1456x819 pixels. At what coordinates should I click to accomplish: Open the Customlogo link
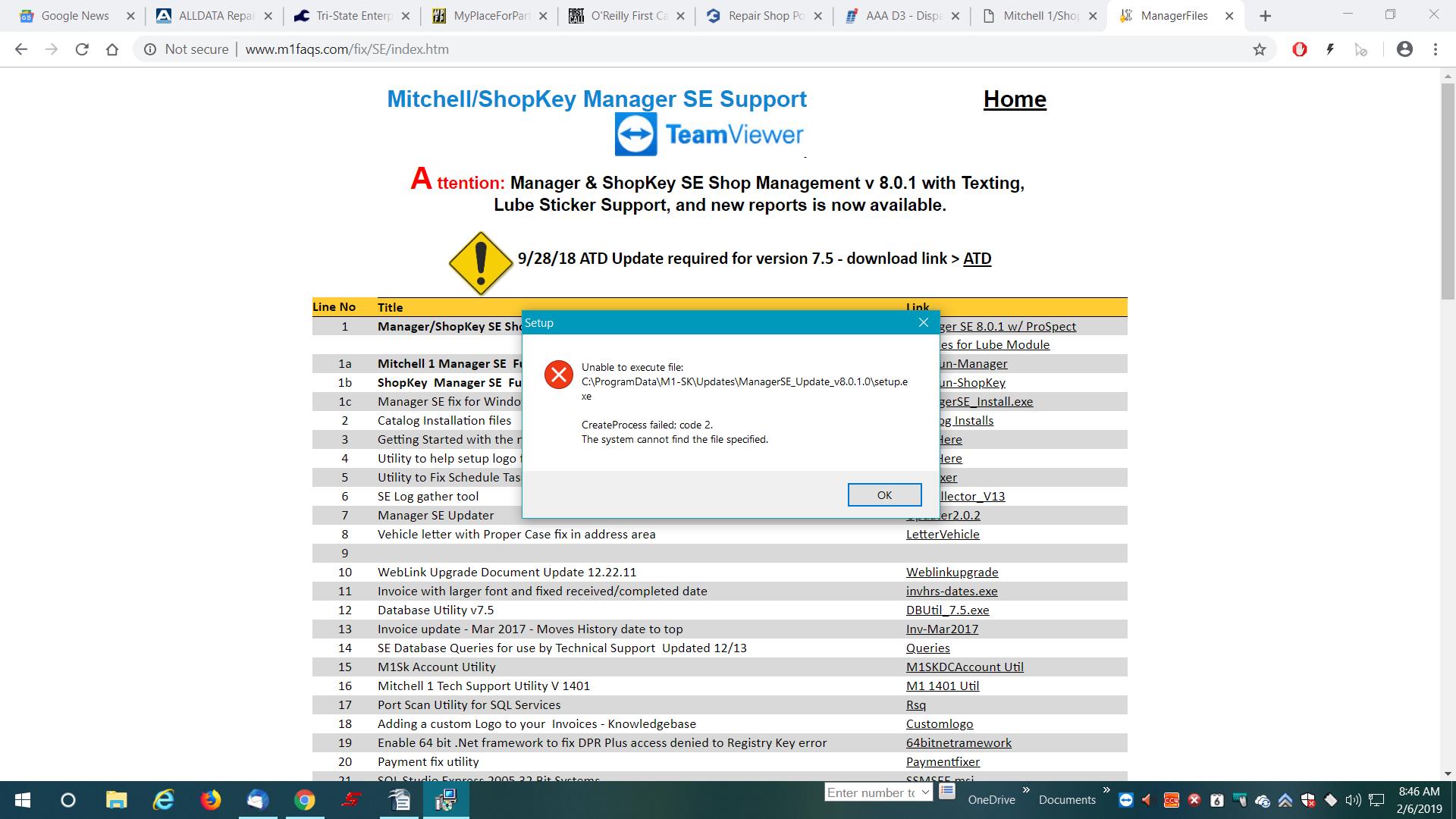pos(940,723)
